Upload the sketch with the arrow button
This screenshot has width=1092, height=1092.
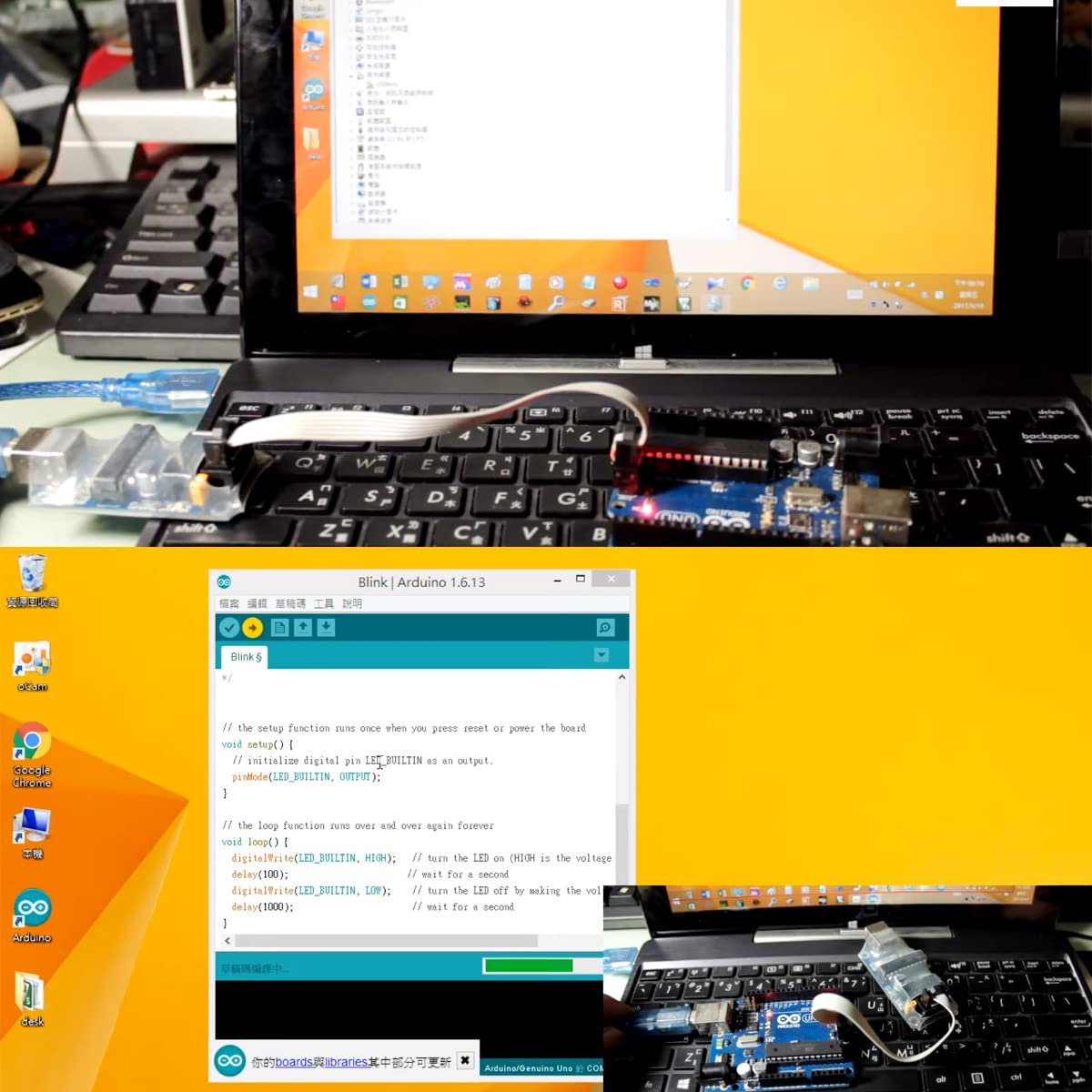pyautogui.click(x=253, y=627)
